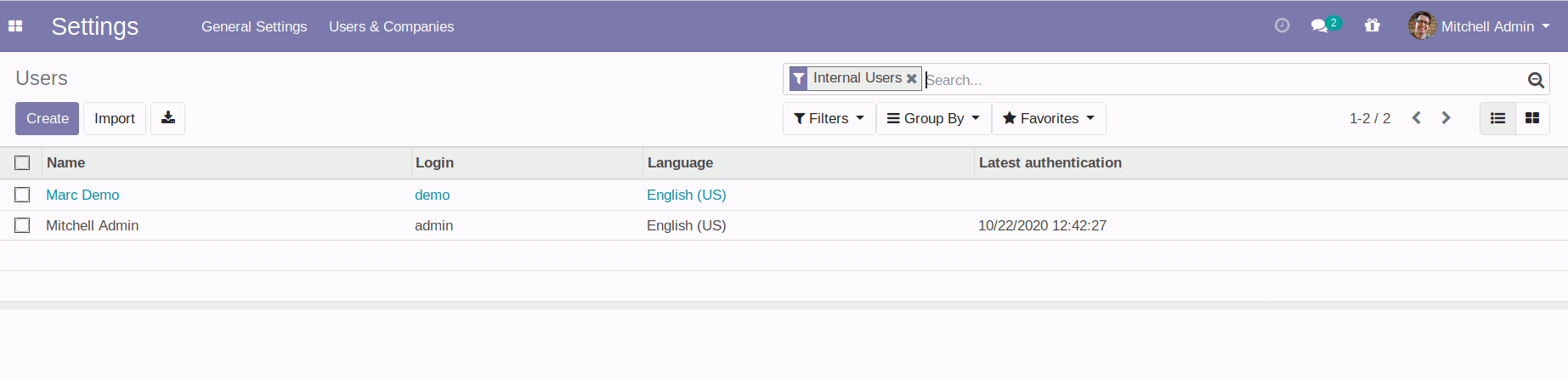Screen dimensions: 1568x380
Task: Open Users & Companies menu
Action: pyautogui.click(x=392, y=26)
